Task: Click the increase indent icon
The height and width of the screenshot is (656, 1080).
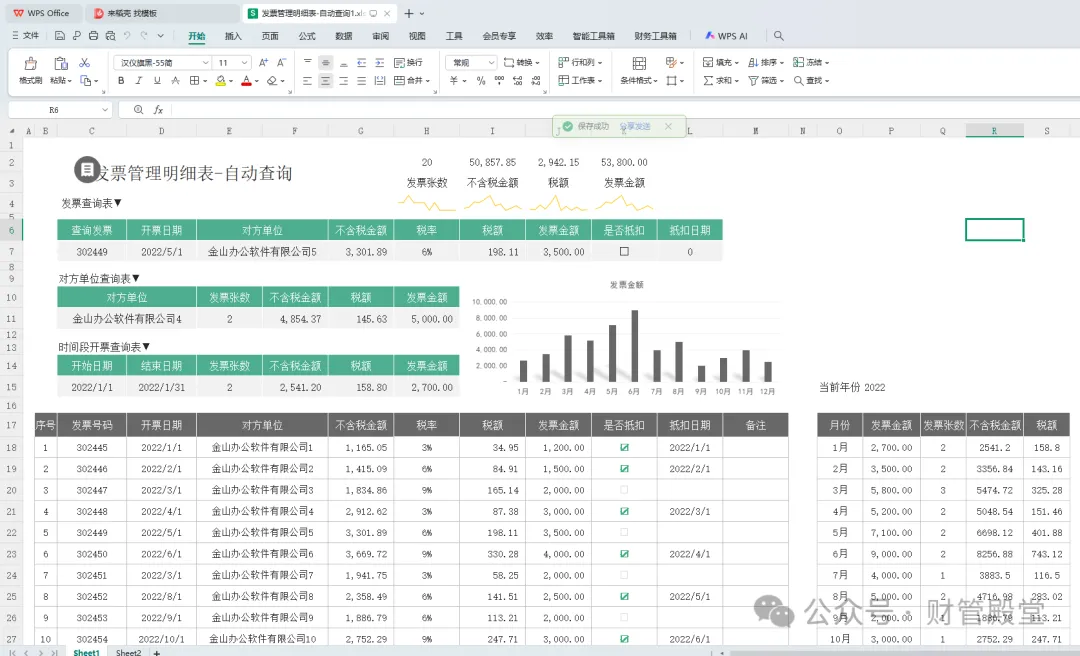Action: [380, 63]
